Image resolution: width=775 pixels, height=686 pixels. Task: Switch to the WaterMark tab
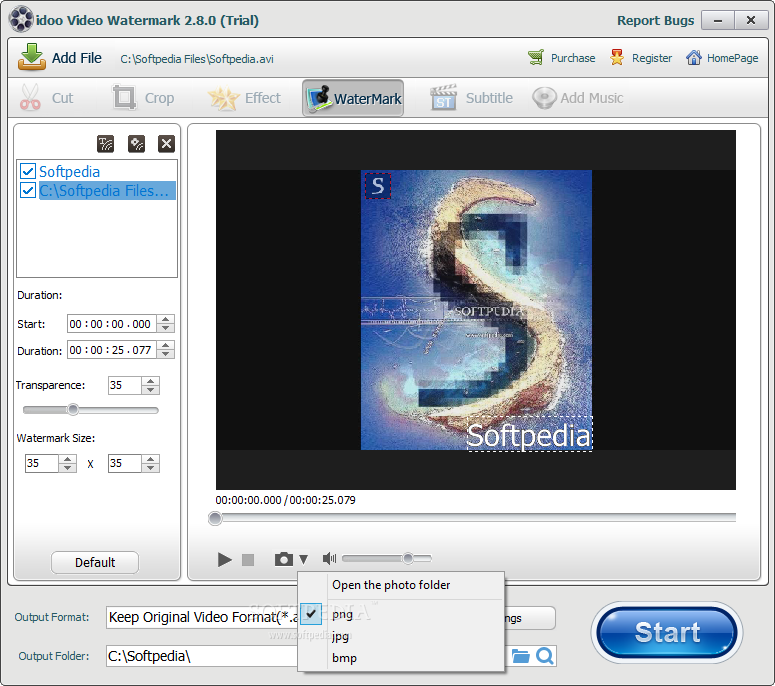click(x=353, y=98)
